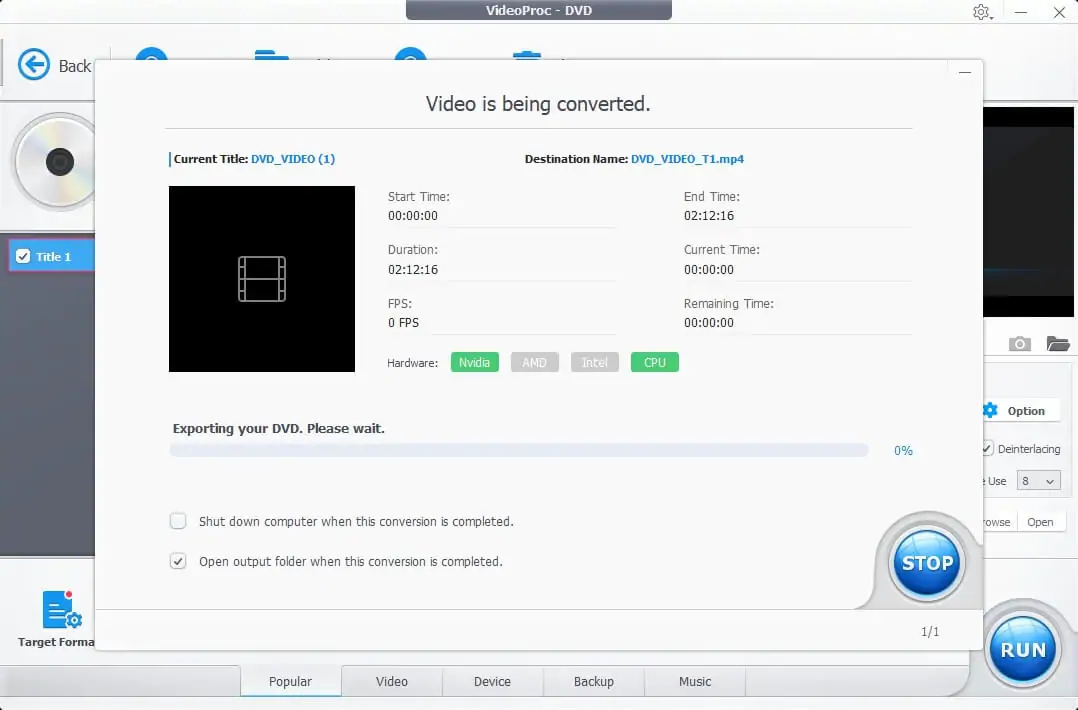
Task: Click the Back arrow icon
Action: (34, 65)
